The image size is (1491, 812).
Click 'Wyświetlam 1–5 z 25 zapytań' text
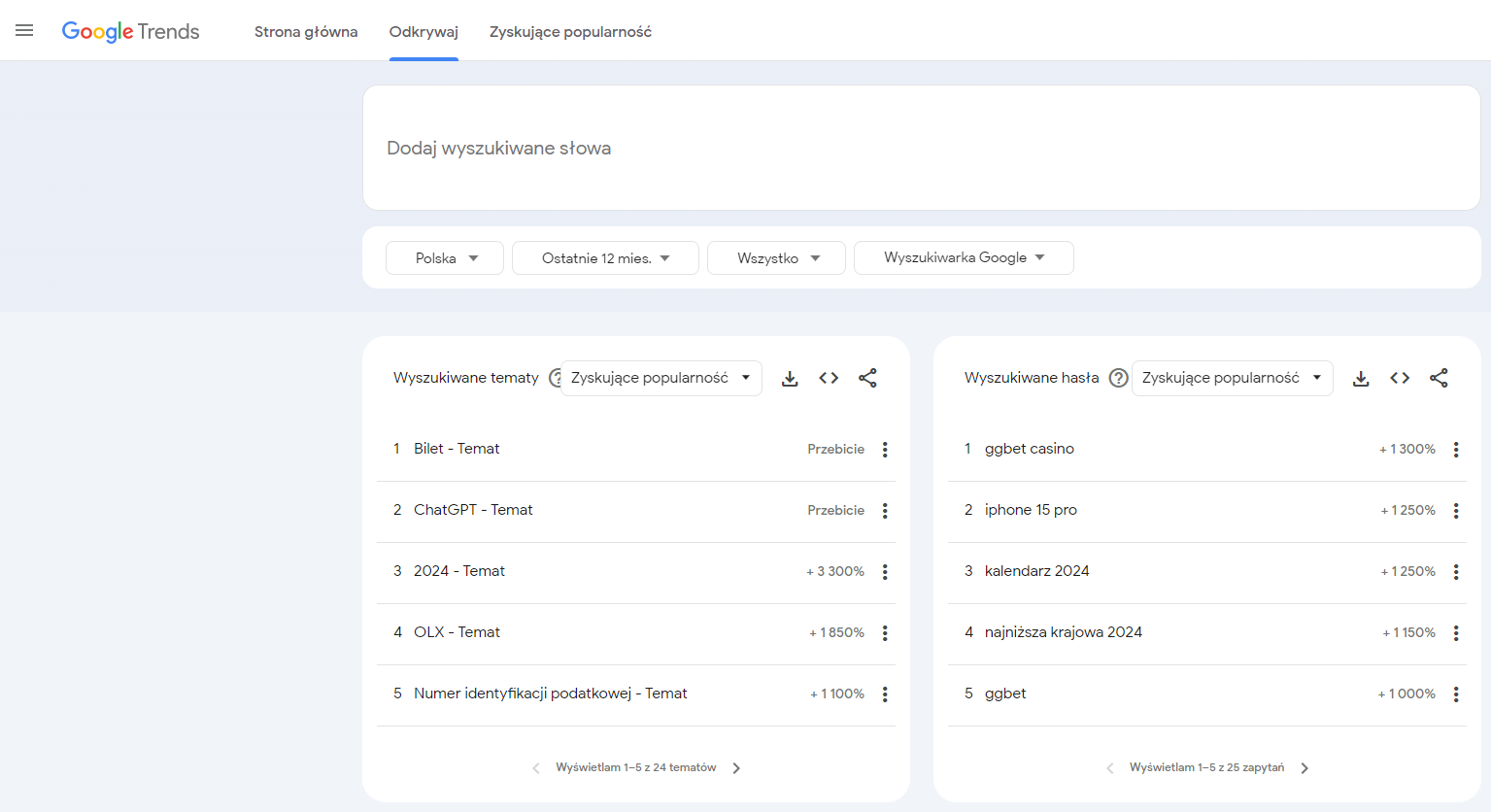coord(1206,767)
